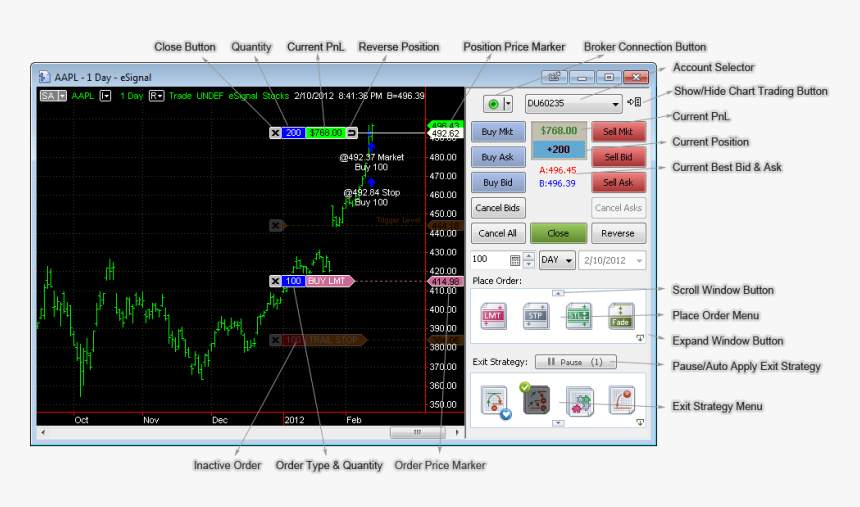Click the chart window title bar options icon
This screenshot has width=860, height=507.
click(x=554, y=77)
